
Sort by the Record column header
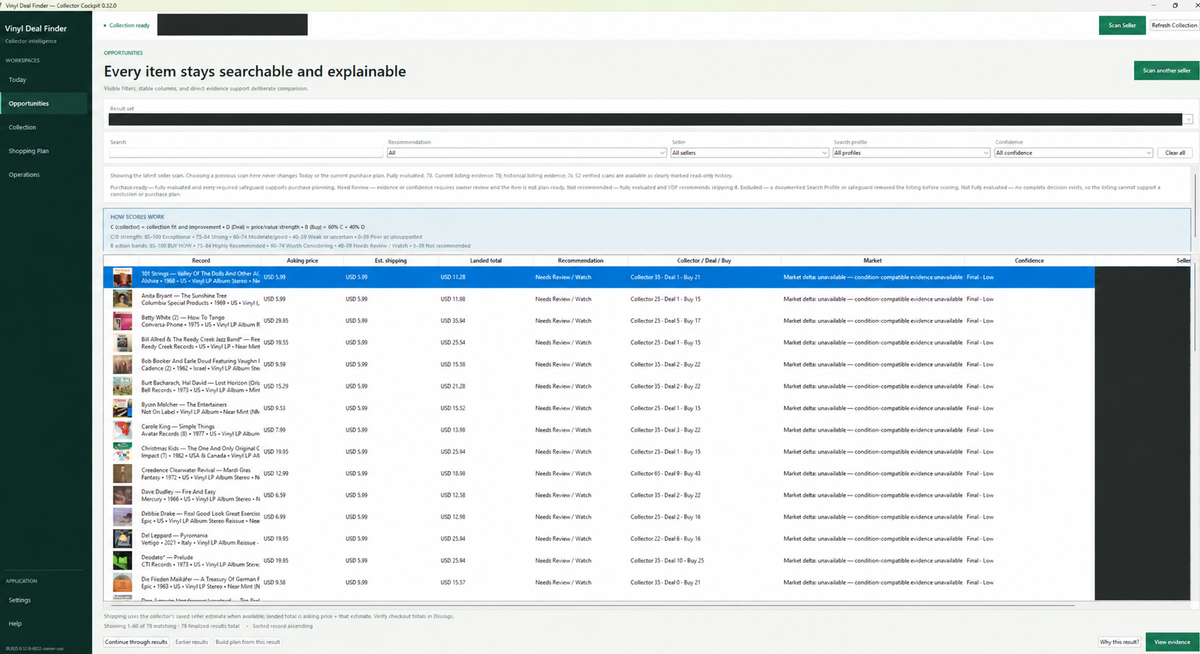point(200,260)
